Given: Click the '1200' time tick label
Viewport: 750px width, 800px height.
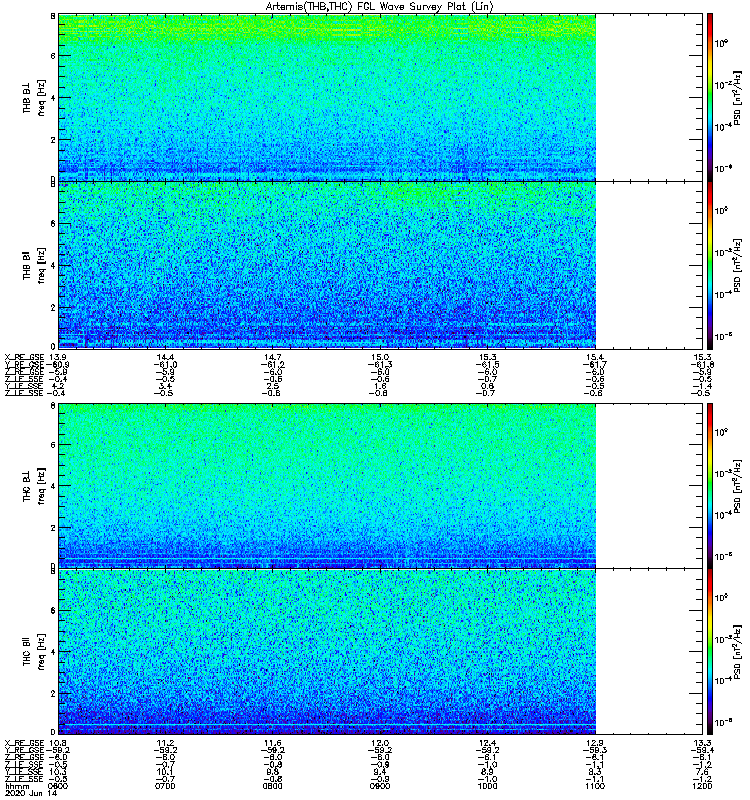Looking at the screenshot, I should 703,786.
